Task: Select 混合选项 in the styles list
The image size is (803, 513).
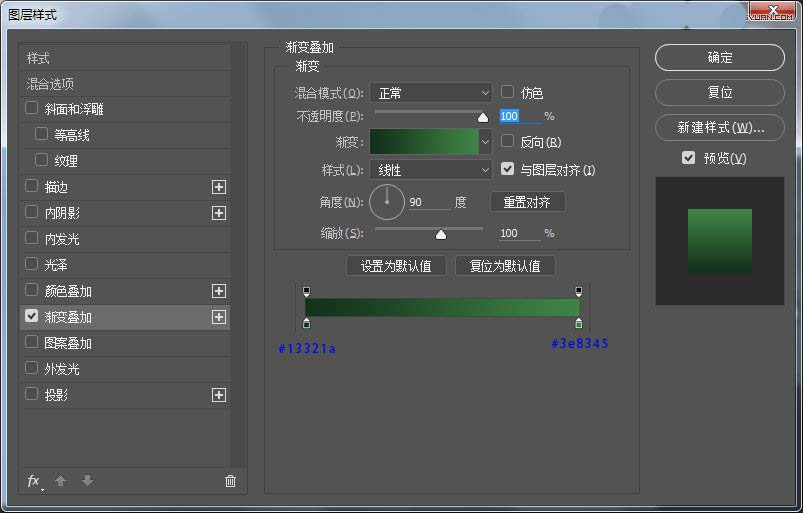Action: 51,84
